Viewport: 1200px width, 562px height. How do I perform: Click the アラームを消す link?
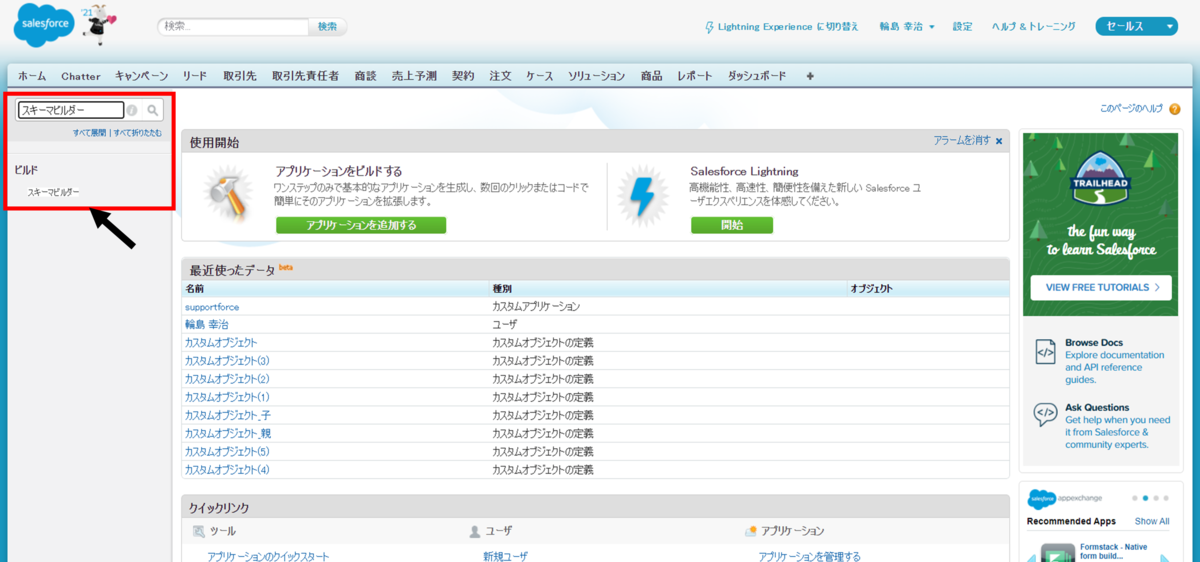[x=962, y=141]
